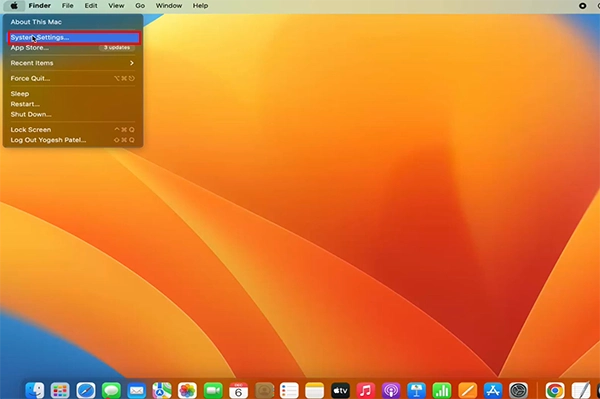Open the Window menu
This screenshot has width=600, height=399.
click(x=169, y=6)
